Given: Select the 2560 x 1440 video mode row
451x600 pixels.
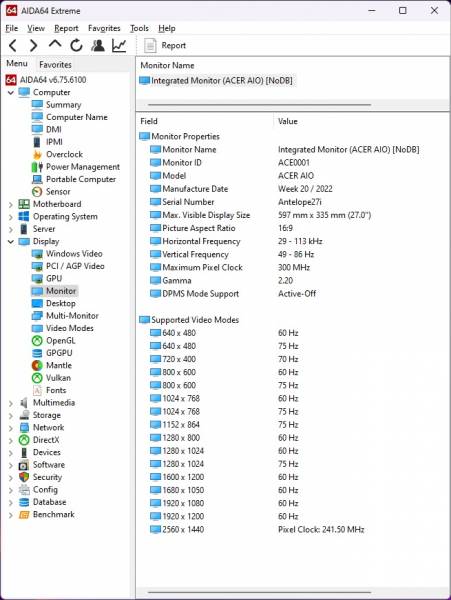Looking at the screenshot, I should click(x=293, y=530).
